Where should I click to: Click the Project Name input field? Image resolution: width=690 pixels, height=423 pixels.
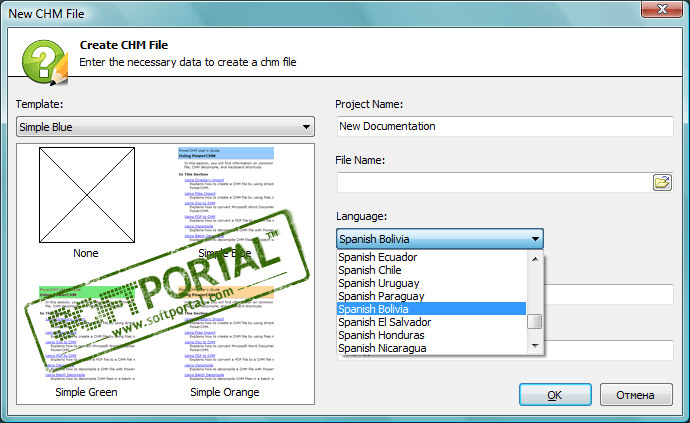pos(505,126)
